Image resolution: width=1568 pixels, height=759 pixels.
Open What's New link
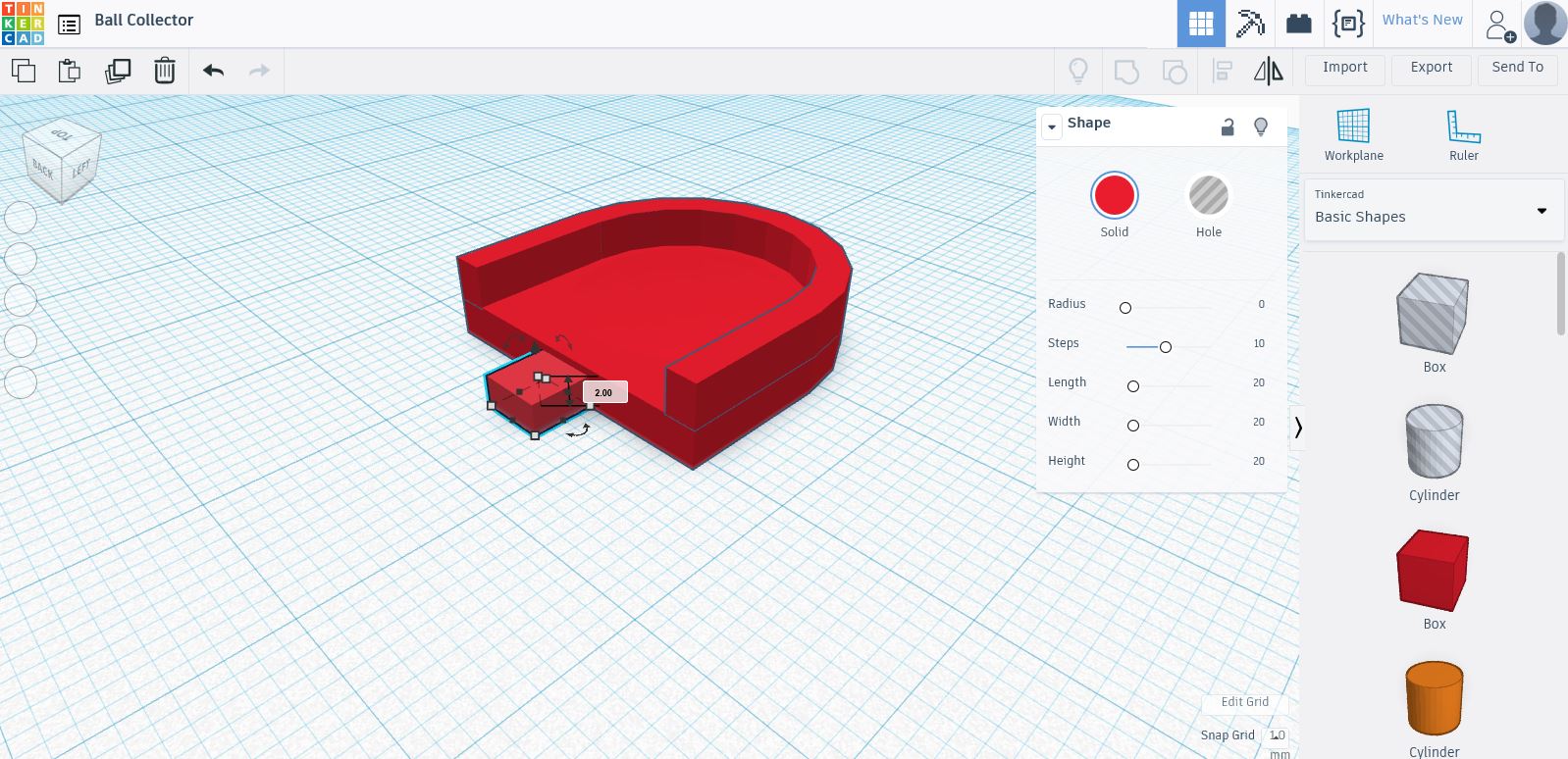click(1422, 20)
